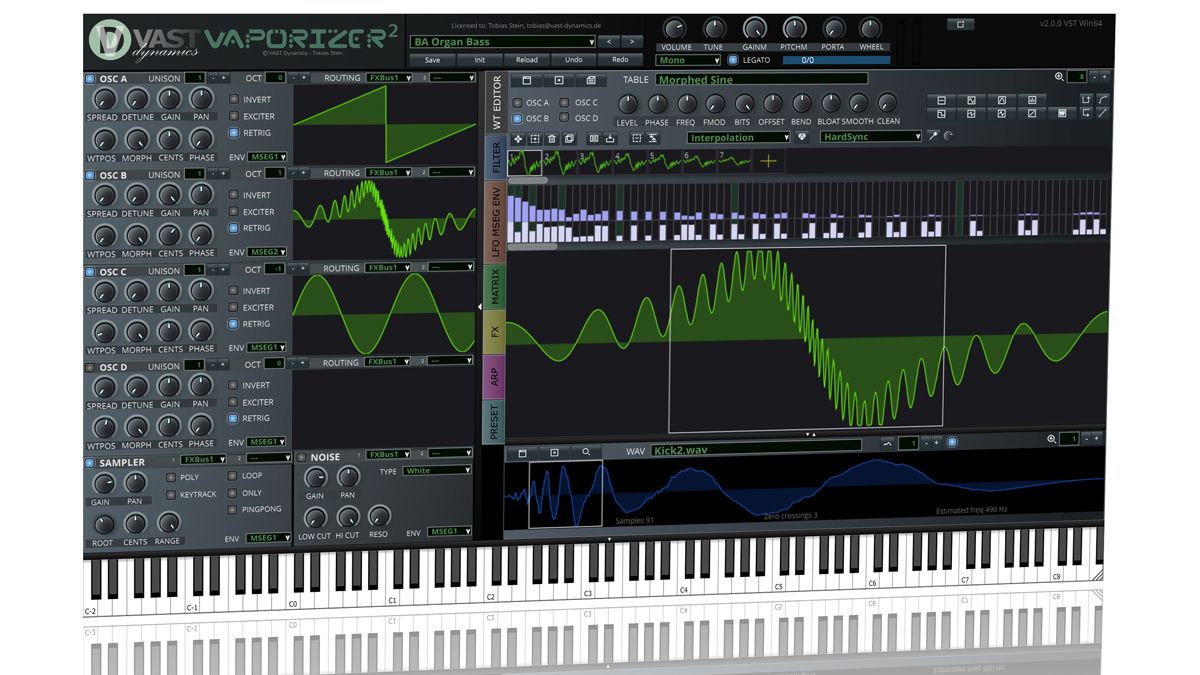Click the Noise LOW CUT knob
Image resolution: width=1200 pixels, height=675 pixels.
[315, 518]
